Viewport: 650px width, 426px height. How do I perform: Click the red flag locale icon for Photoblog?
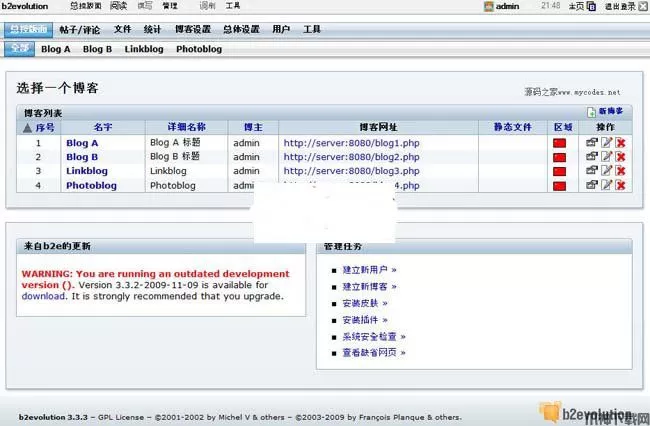click(x=559, y=186)
